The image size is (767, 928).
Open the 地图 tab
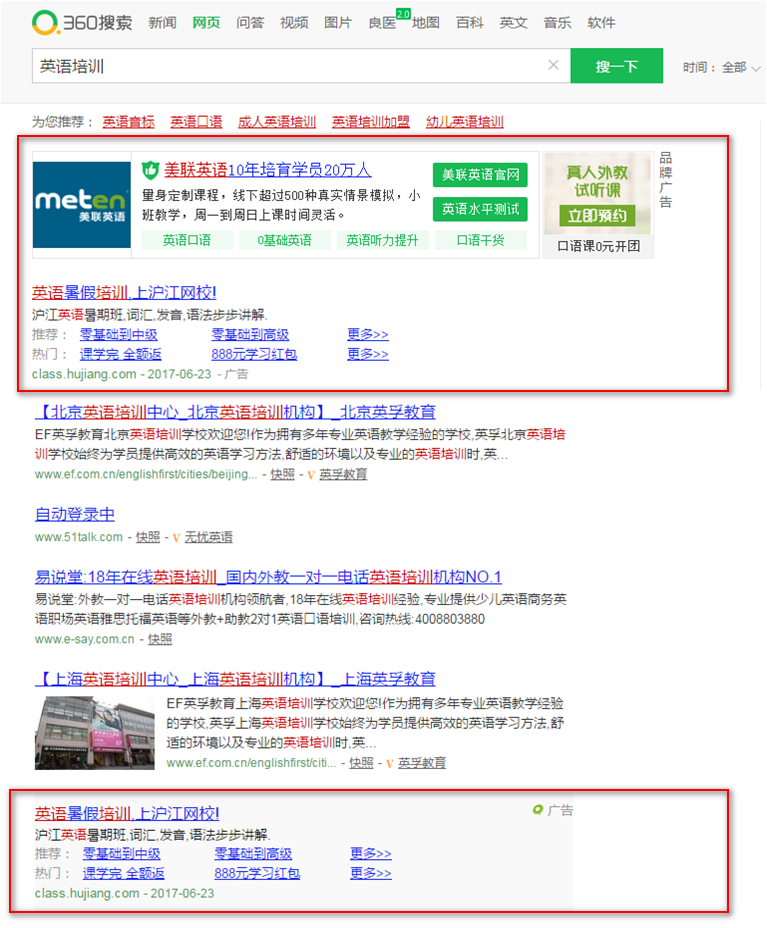tap(426, 22)
